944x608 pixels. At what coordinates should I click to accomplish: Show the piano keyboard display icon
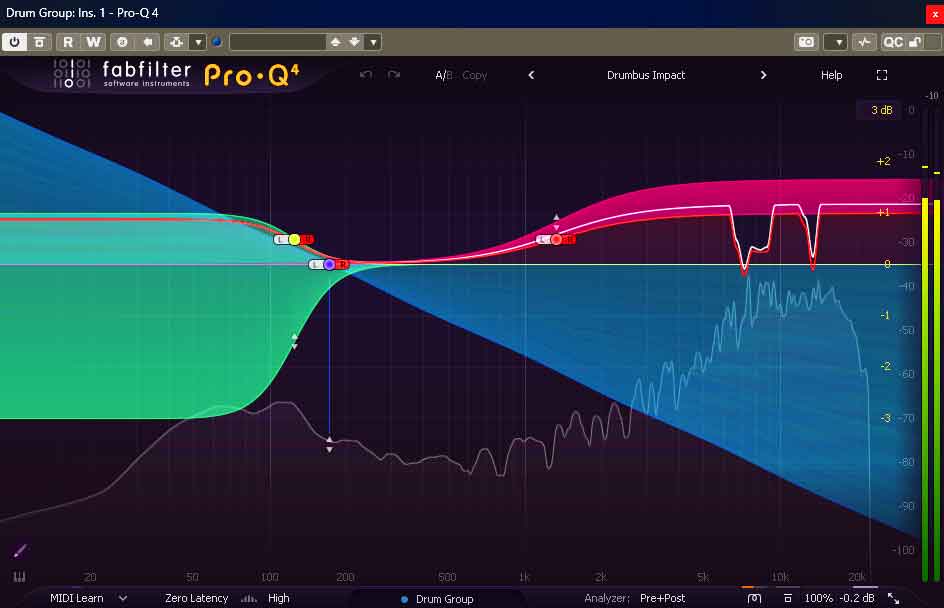[x=19, y=577]
